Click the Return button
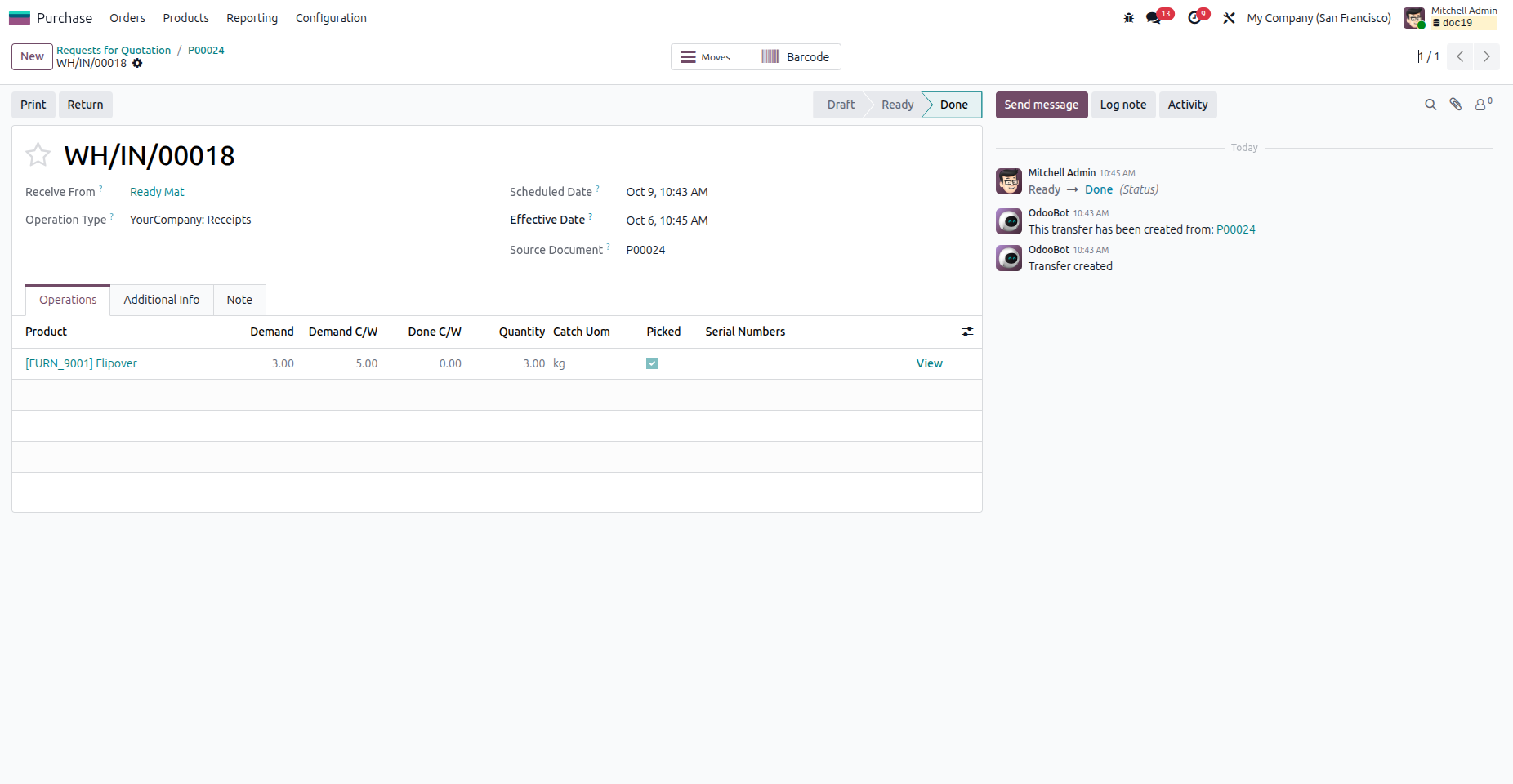The image size is (1513, 784). click(86, 105)
